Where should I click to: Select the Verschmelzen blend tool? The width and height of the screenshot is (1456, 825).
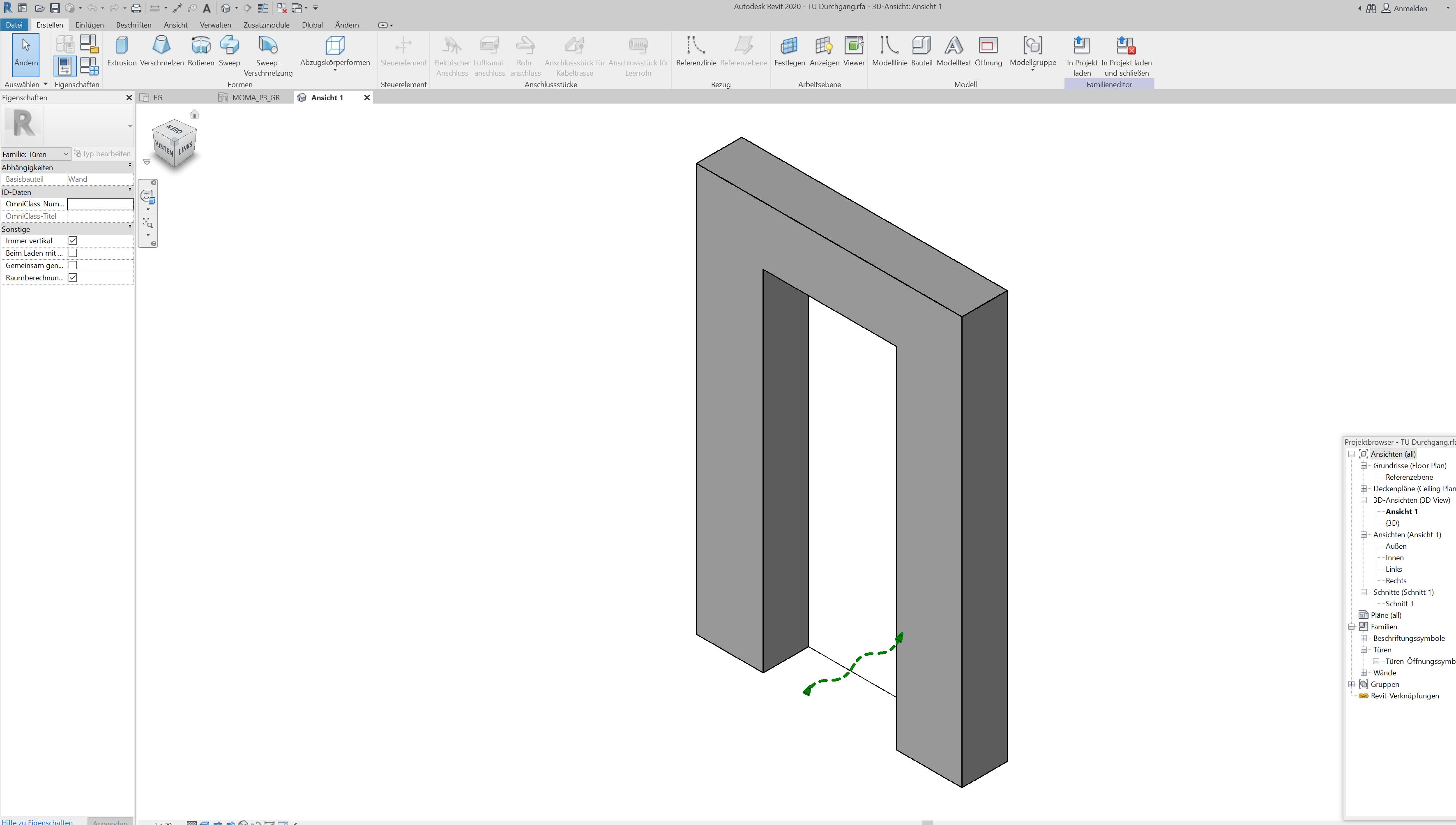pos(162,51)
